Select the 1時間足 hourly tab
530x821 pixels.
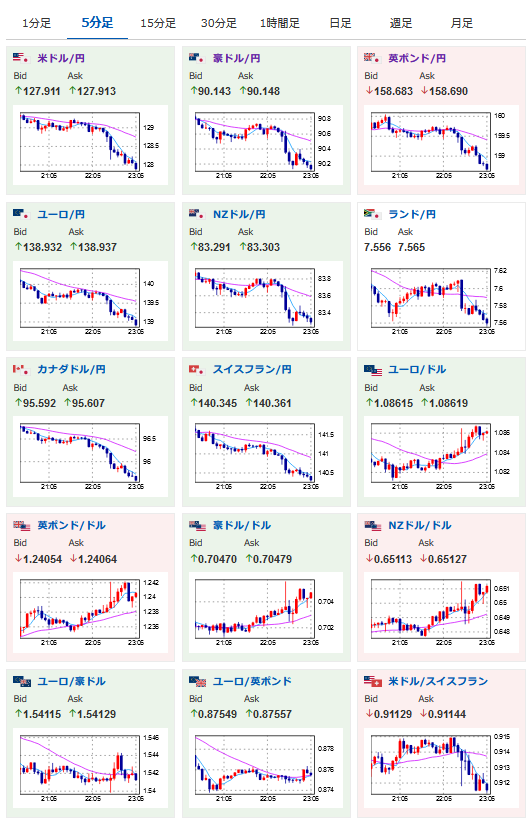click(x=280, y=23)
